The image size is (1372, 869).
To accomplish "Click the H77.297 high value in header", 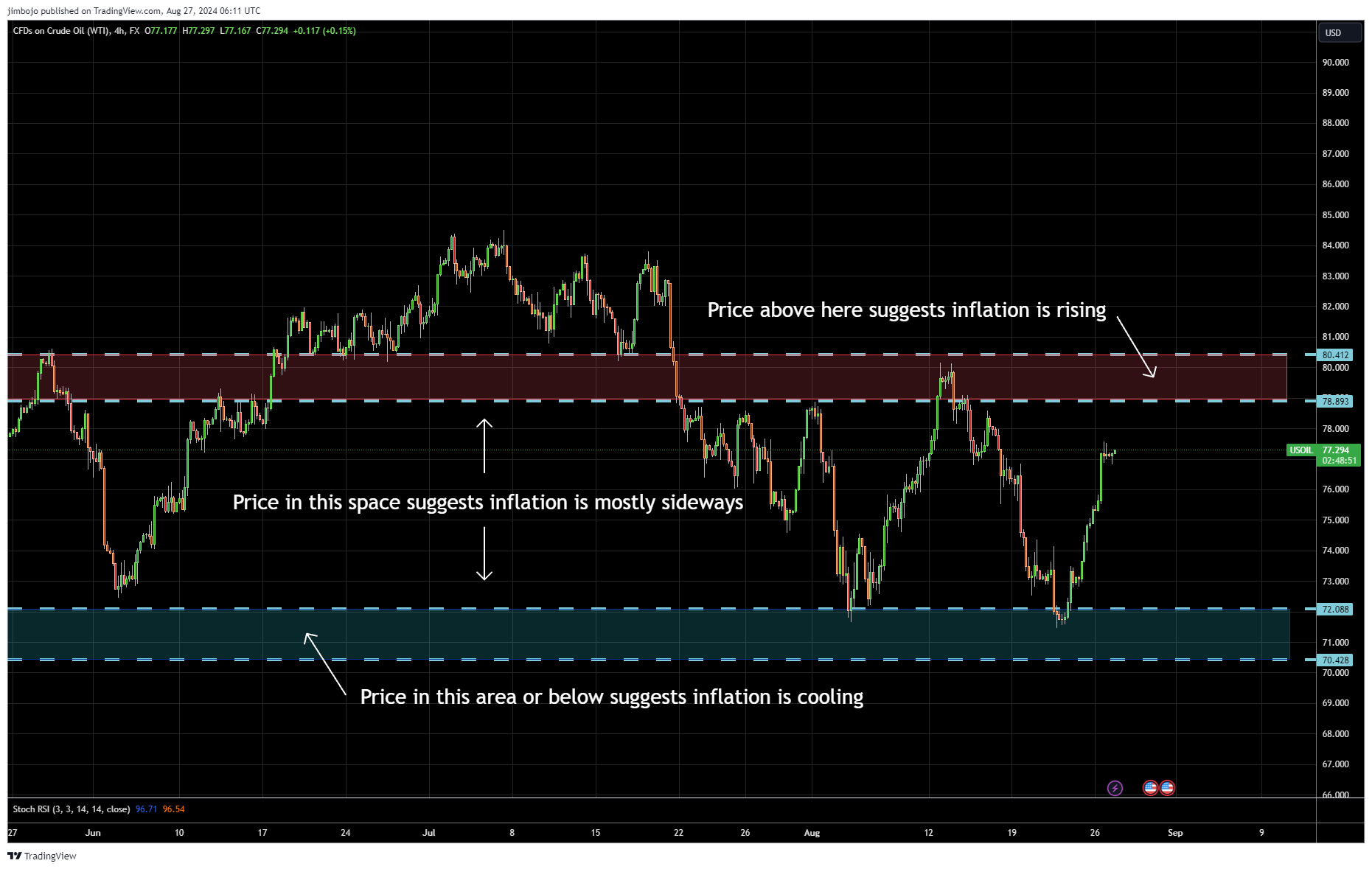I will click(x=198, y=31).
